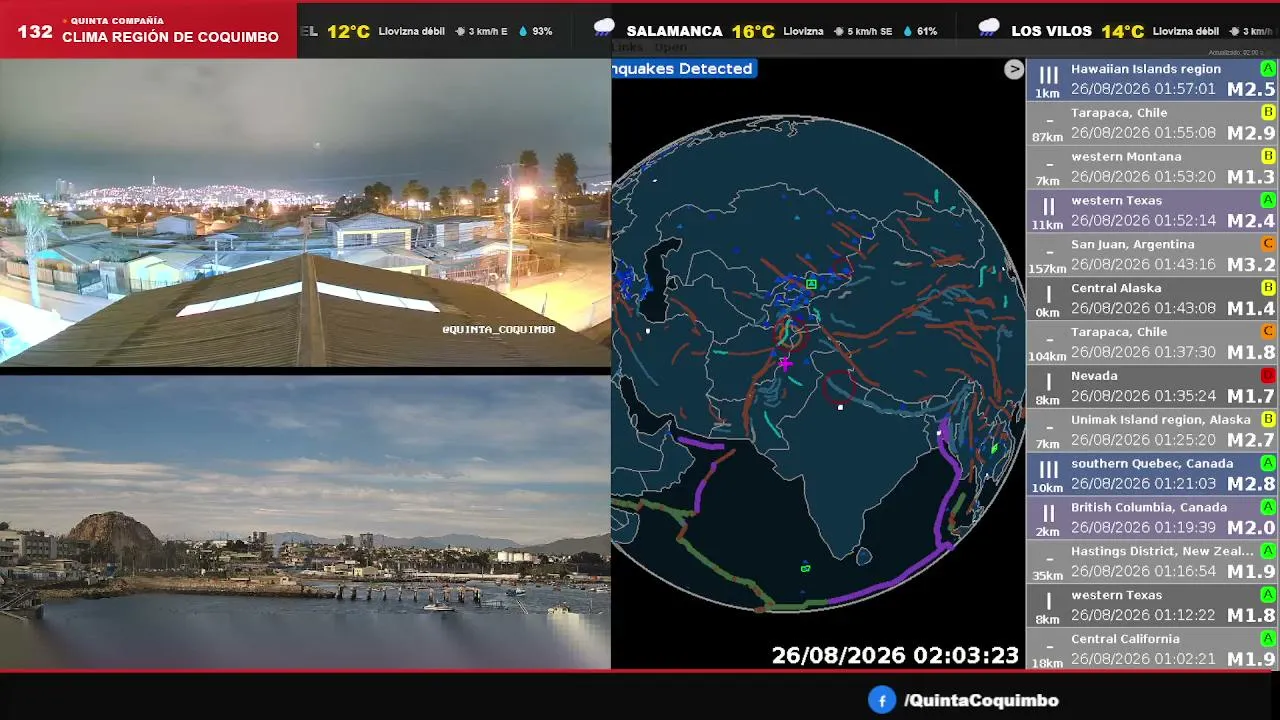The height and width of the screenshot is (720, 1280).
Task: Select the 'San Juan, Argentina' earthquake entry
Action: 1153,255
